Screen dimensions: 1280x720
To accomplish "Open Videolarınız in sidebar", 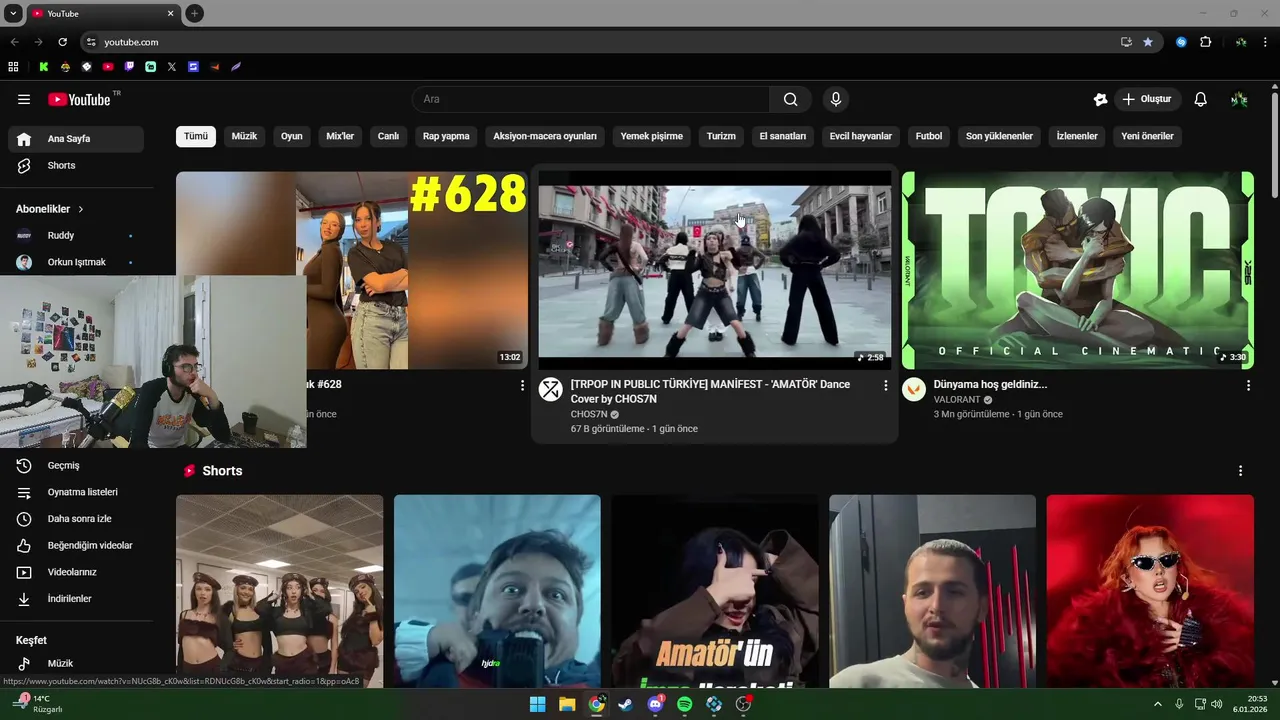I will point(76,572).
